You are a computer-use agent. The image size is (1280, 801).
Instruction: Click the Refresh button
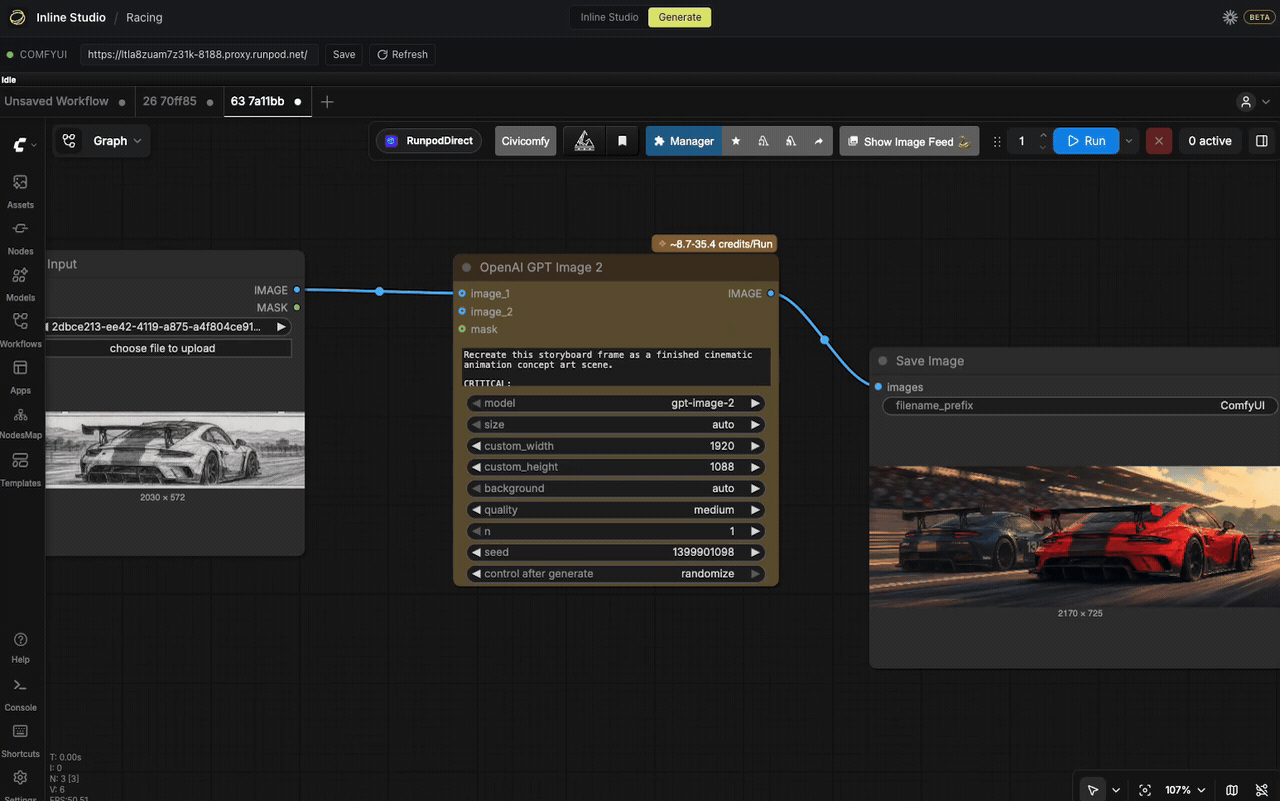tap(402, 54)
